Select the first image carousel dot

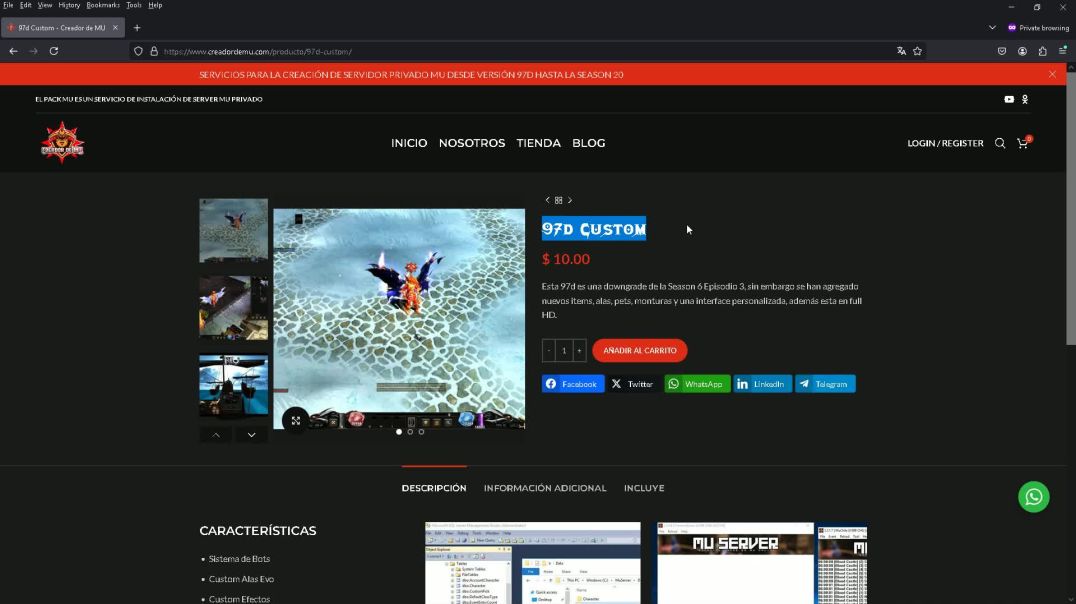click(x=399, y=432)
